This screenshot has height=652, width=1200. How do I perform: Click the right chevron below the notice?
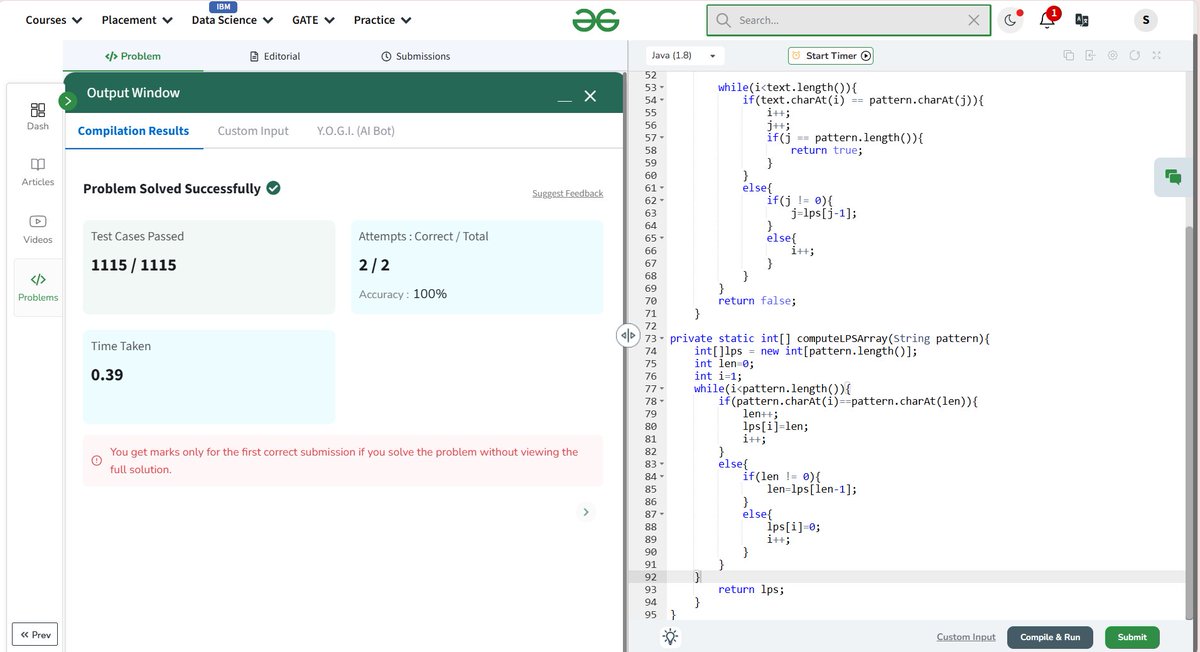tap(586, 512)
